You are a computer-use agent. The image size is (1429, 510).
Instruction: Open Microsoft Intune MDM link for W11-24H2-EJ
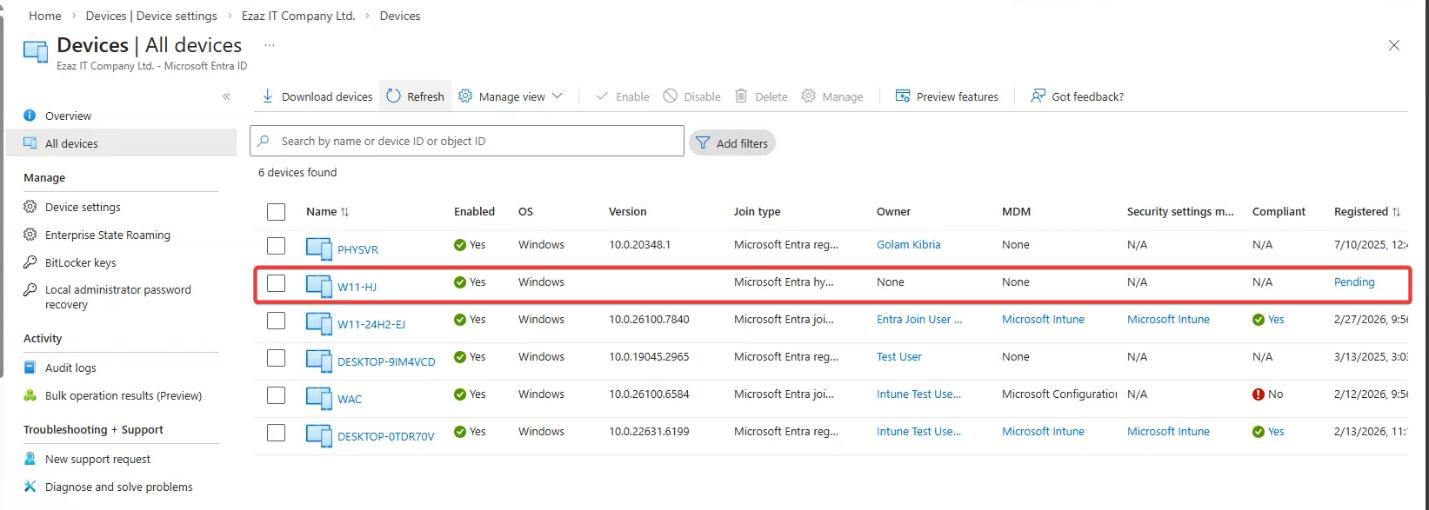[1043, 320]
